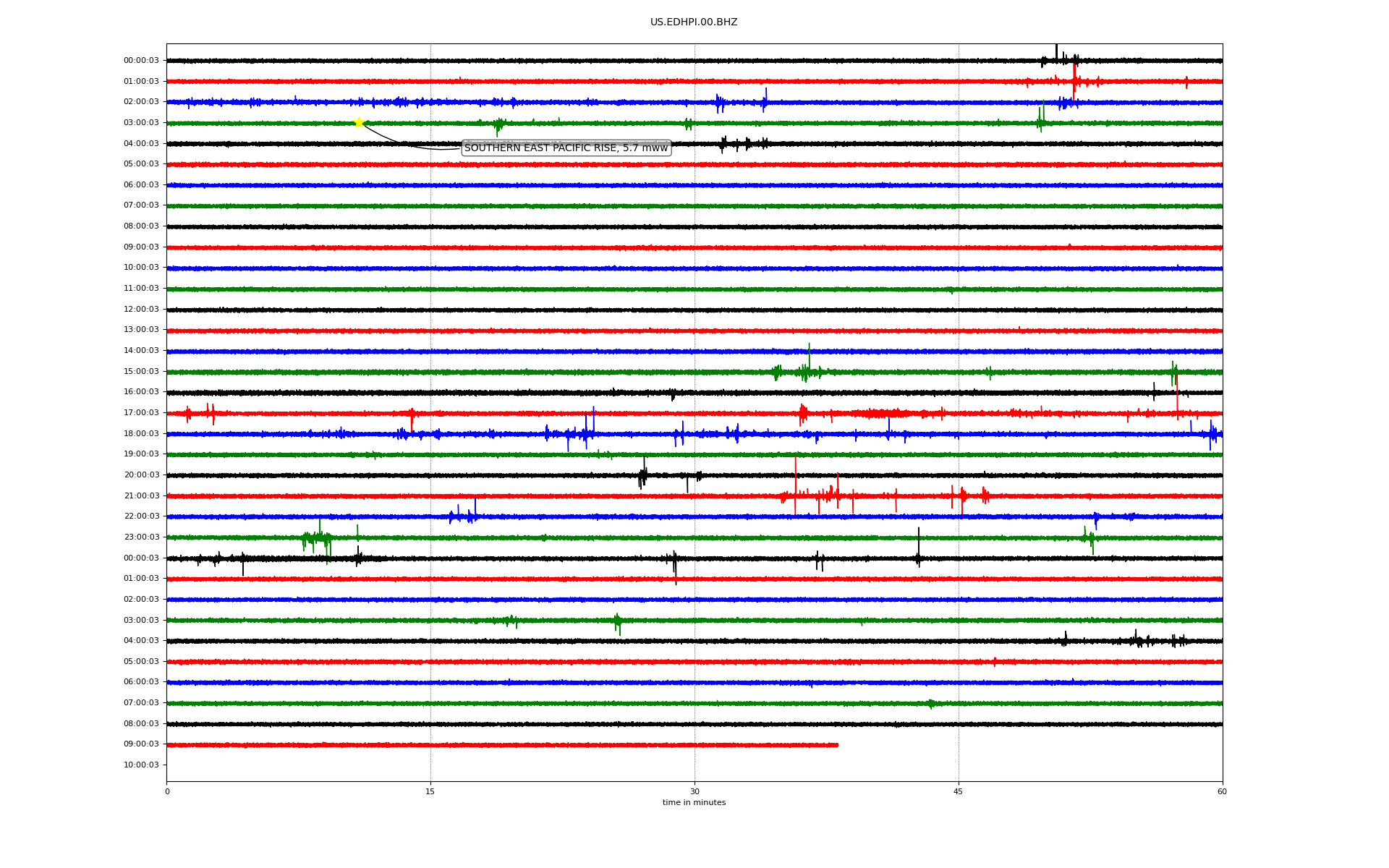Select the 21:00:03 trace label
Screen dimensions: 1389x868
coord(141,496)
